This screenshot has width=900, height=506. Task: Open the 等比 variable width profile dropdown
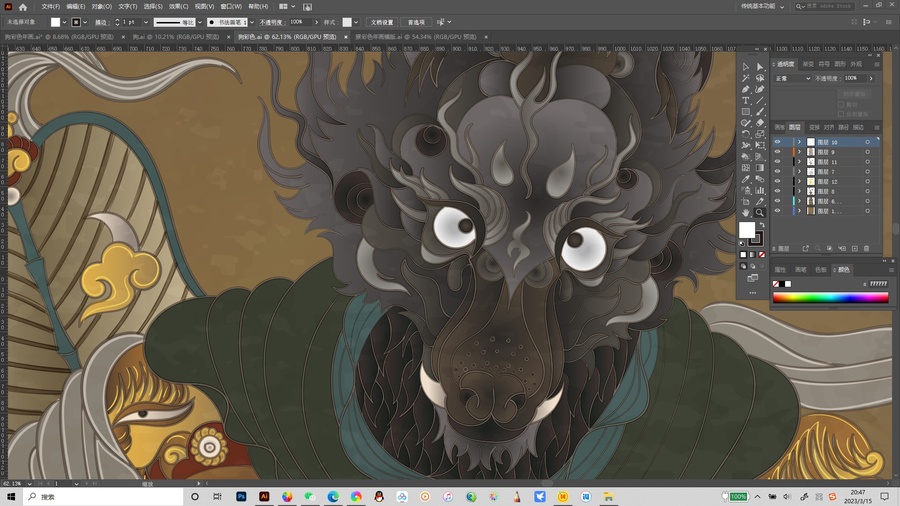point(200,22)
